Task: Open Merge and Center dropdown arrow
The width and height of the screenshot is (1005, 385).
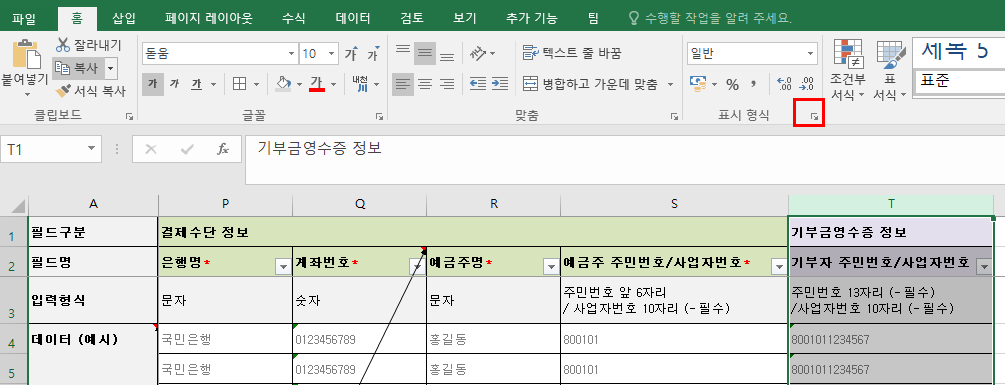Action: pyautogui.click(x=670, y=84)
